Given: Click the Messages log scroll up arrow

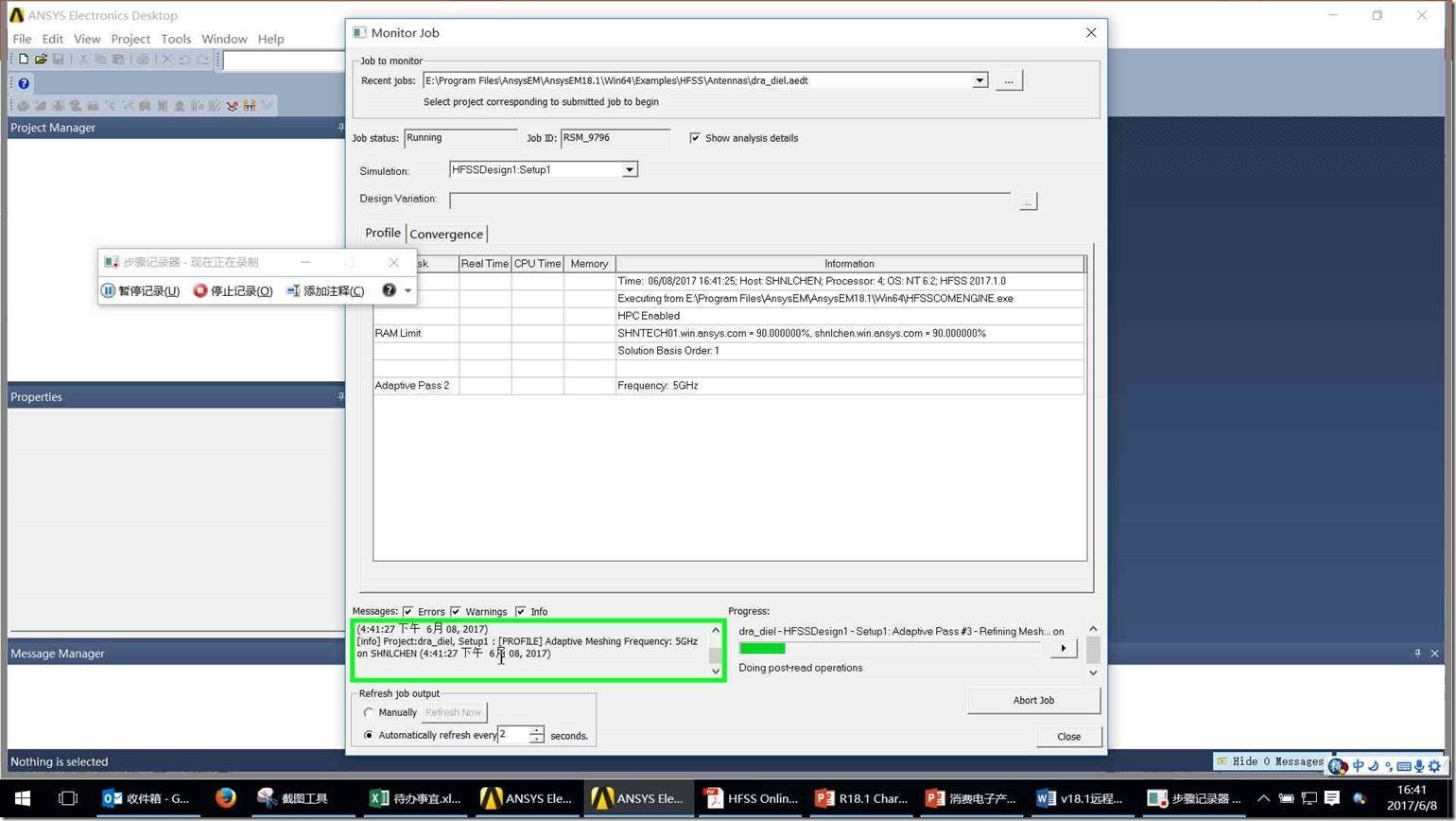Looking at the screenshot, I should tap(716, 630).
